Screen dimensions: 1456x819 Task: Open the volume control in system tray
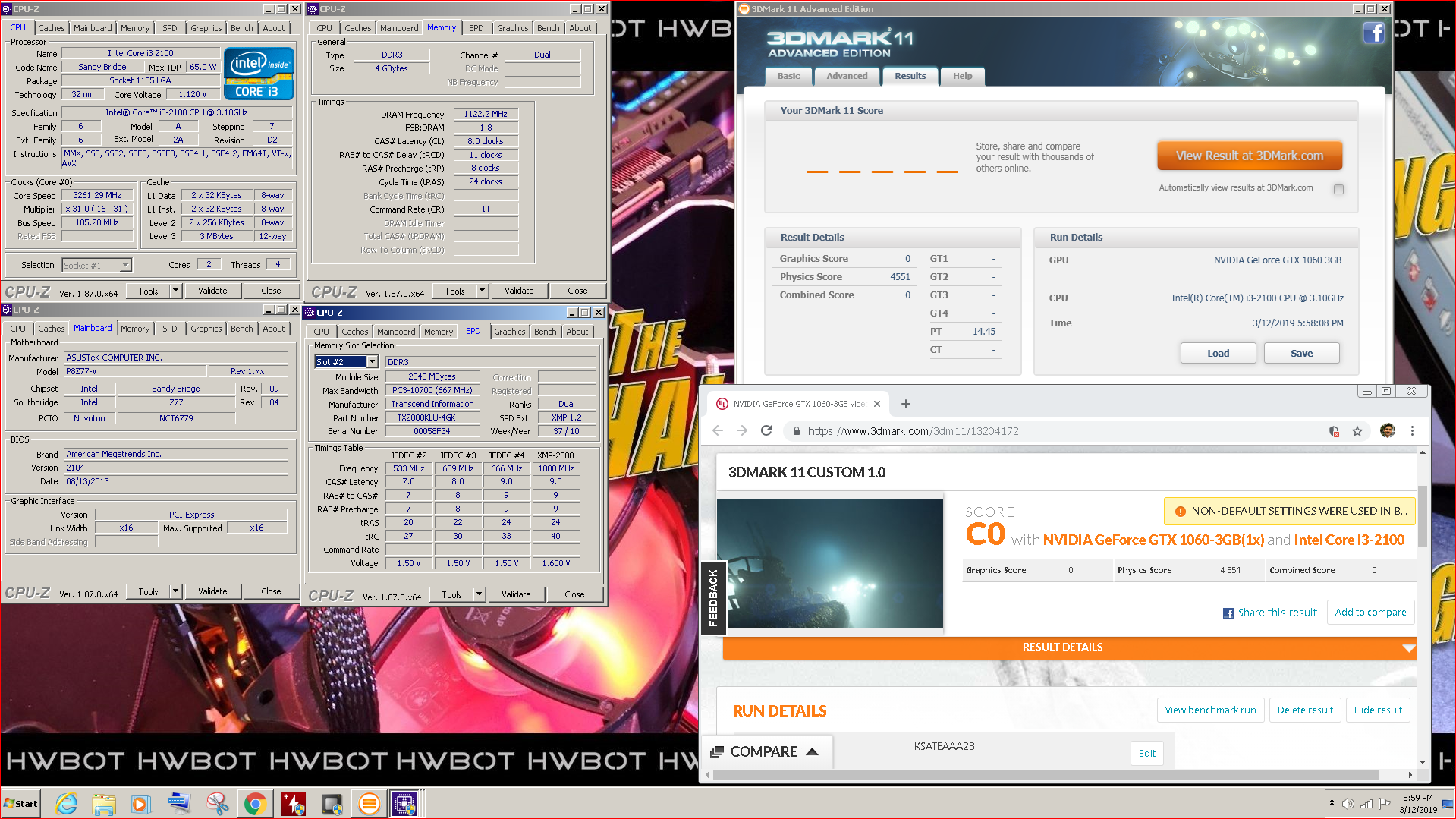(1348, 804)
